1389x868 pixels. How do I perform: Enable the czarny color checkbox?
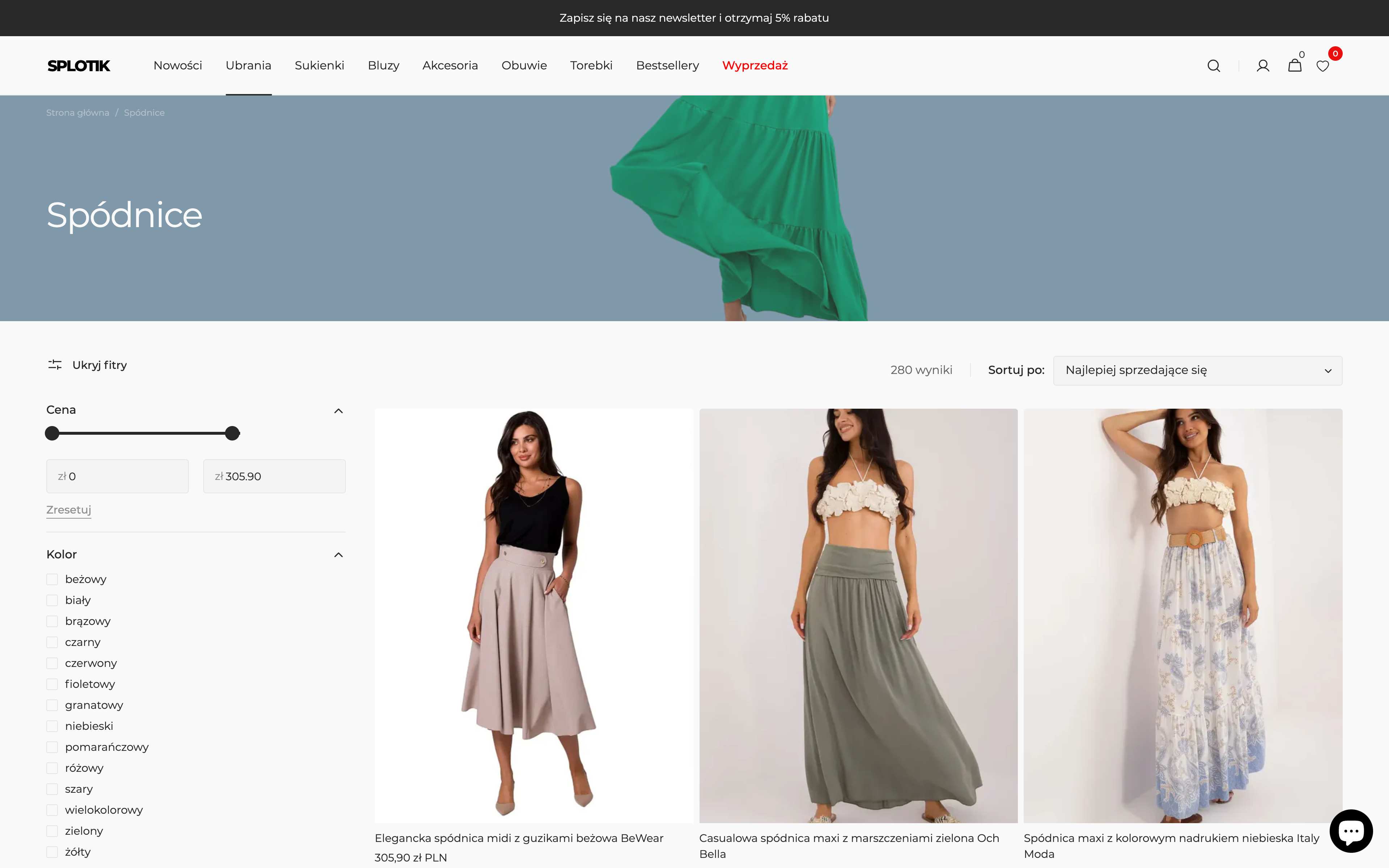click(52, 642)
